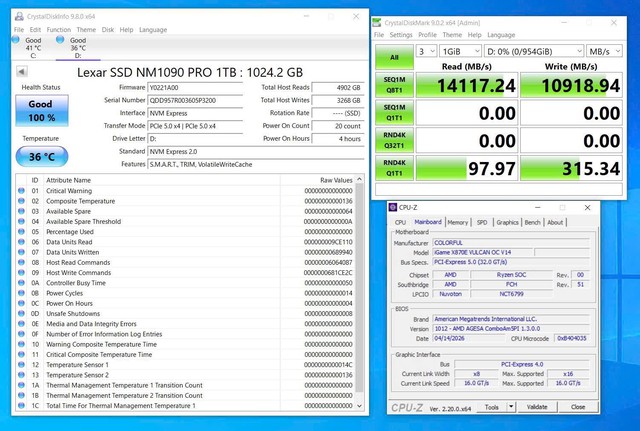Viewport: 640px width, 431px height.
Task: Select 'Media and Data Integrity Errors' row text
Action: pyautogui.click(x=91, y=324)
